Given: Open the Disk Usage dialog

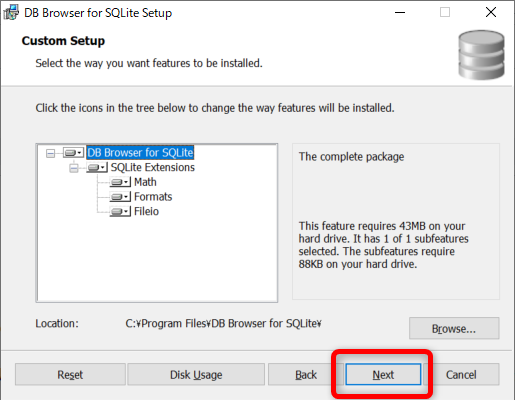Looking at the screenshot, I should [x=196, y=374].
